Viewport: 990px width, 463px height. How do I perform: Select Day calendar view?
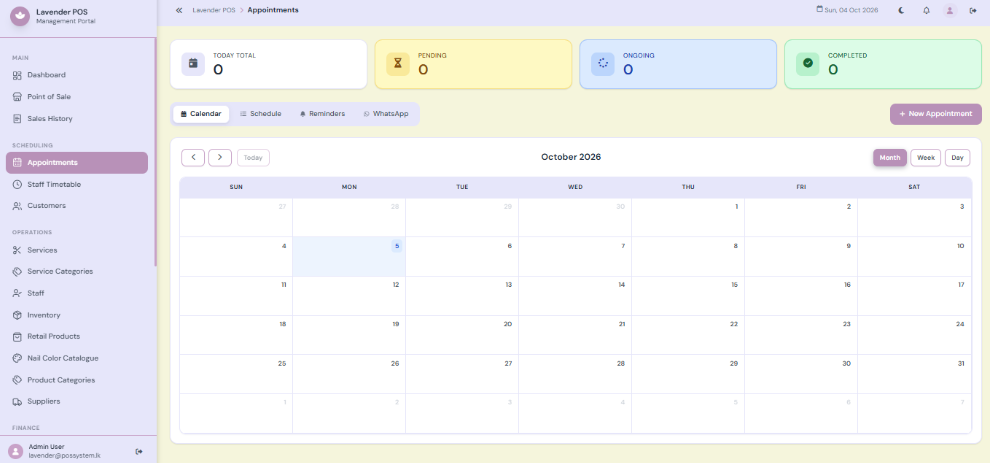point(957,157)
